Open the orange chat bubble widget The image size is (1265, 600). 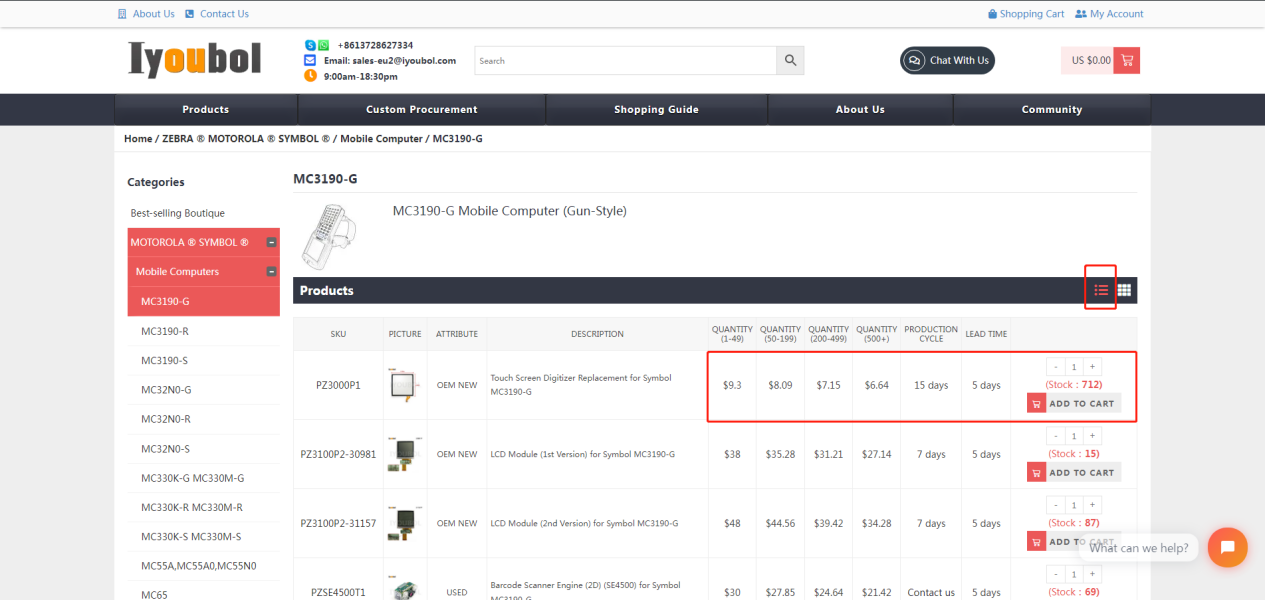click(x=1227, y=547)
